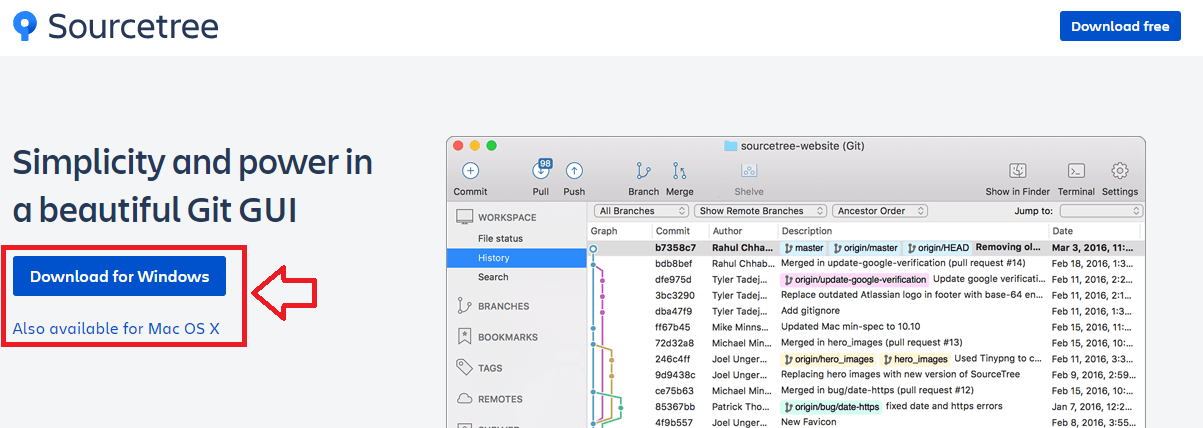Click the yellow minimize window dot
This screenshot has height=428, width=1203.
[x=475, y=146]
